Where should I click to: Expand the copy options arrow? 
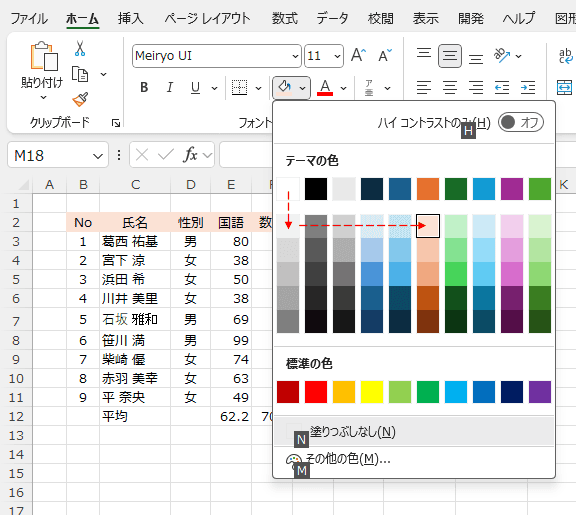point(104,74)
